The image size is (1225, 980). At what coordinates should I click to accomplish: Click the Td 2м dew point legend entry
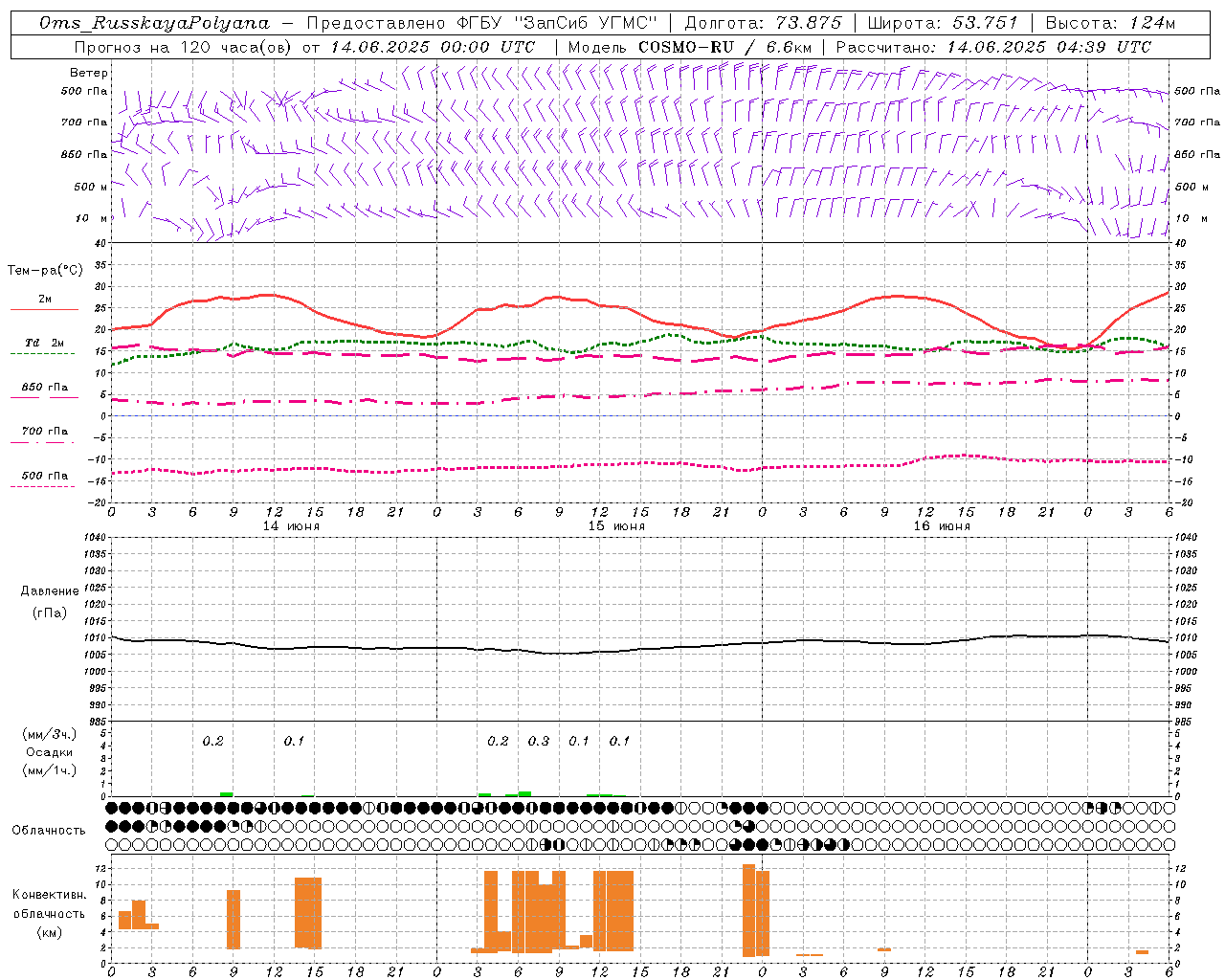coord(44,343)
